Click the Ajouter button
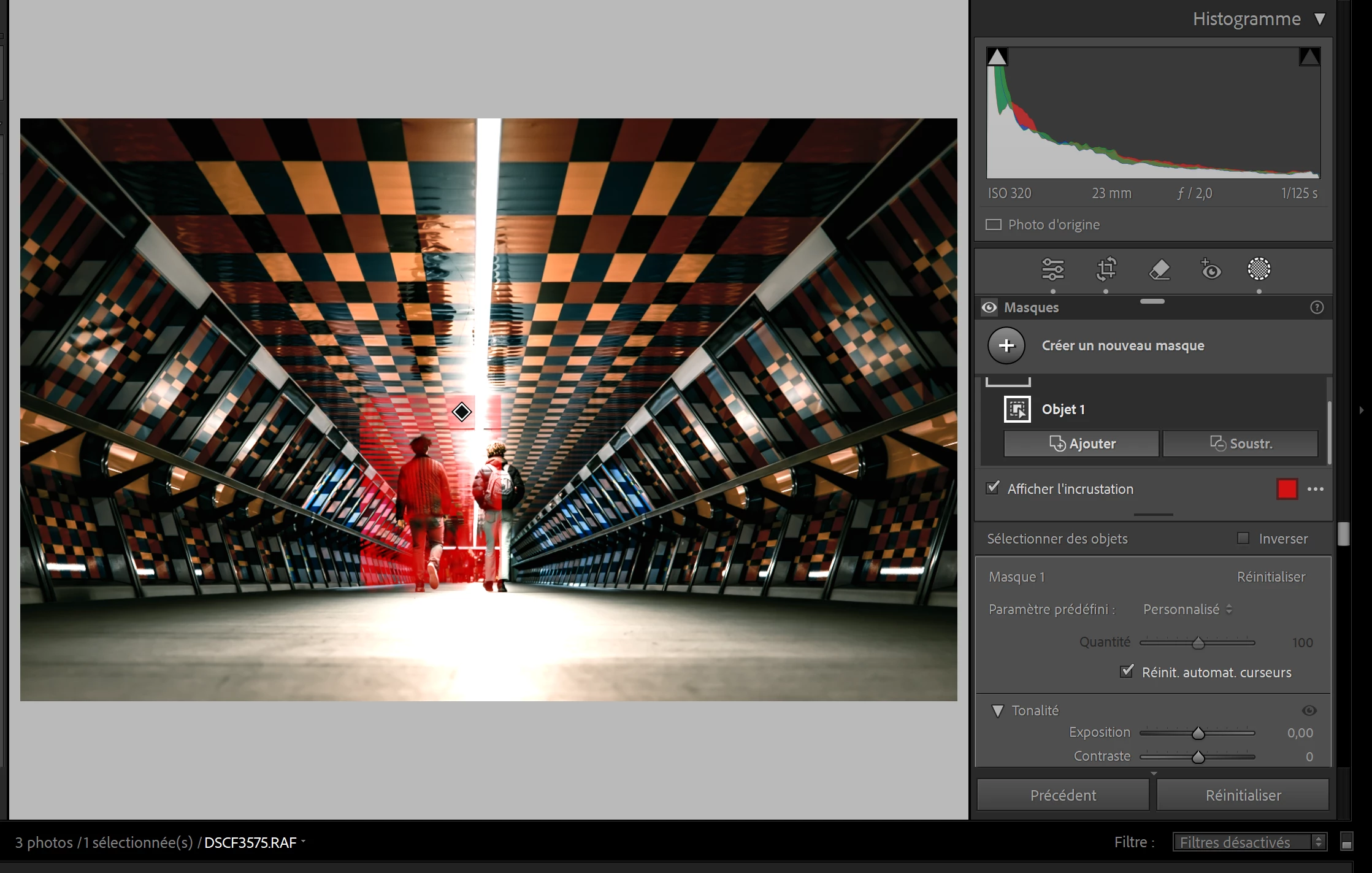 (x=1081, y=444)
